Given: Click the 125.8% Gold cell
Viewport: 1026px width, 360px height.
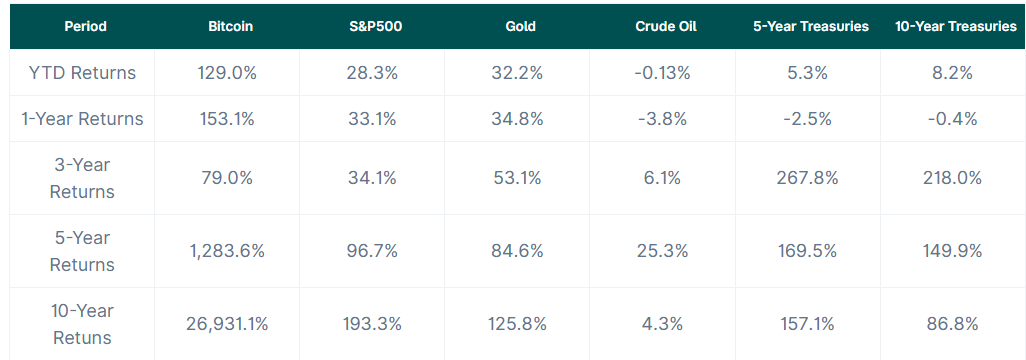Looking at the screenshot, I should 517,324.
